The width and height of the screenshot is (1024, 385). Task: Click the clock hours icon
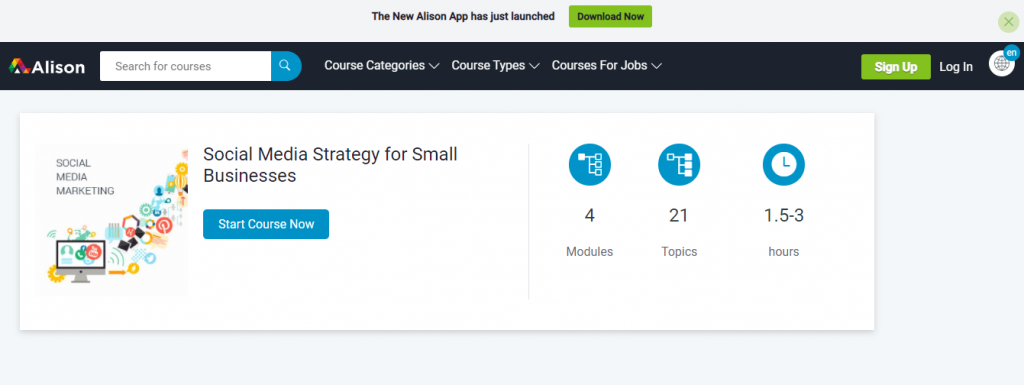coord(784,164)
